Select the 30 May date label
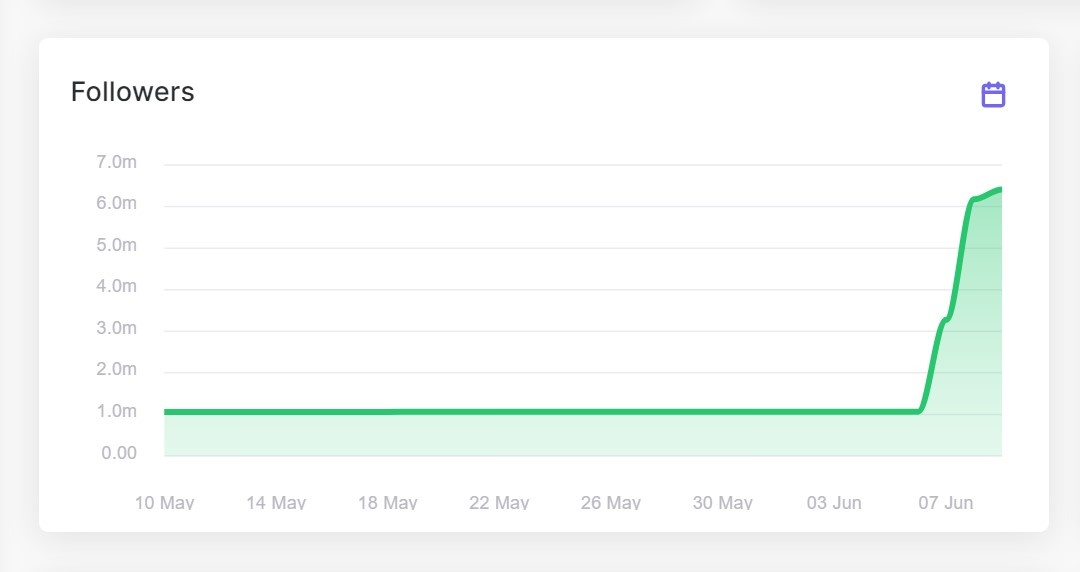Viewport: 1080px width, 572px height. click(723, 502)
